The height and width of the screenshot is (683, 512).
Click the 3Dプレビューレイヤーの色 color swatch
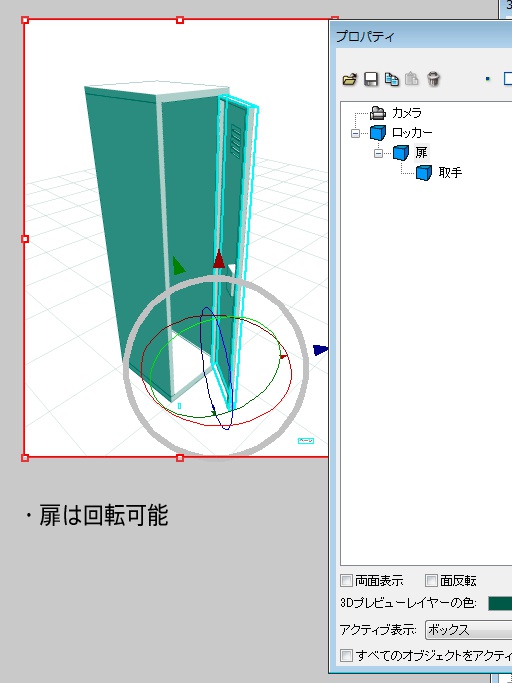500,603
